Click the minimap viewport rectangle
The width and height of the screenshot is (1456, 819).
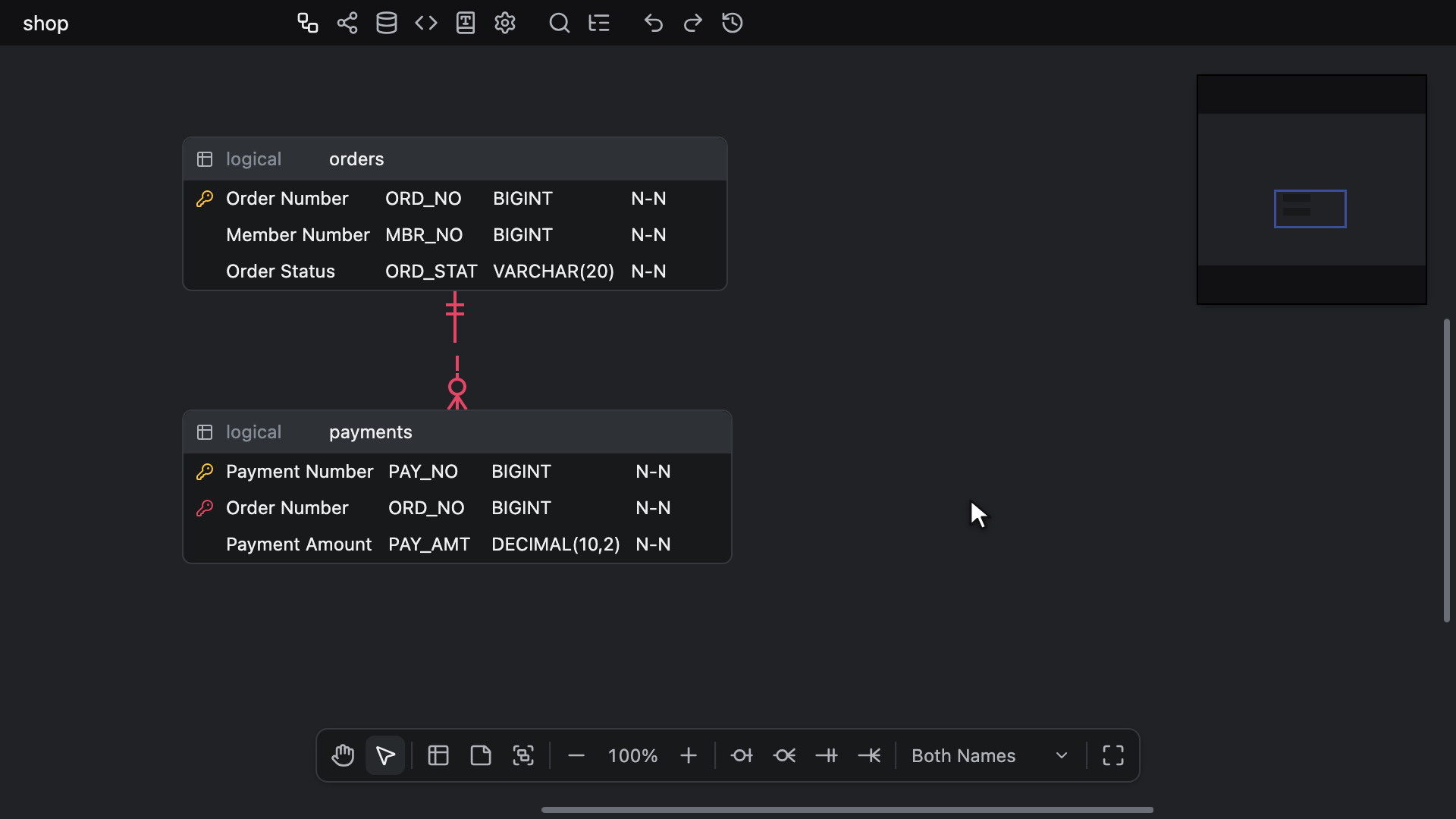1310,209
